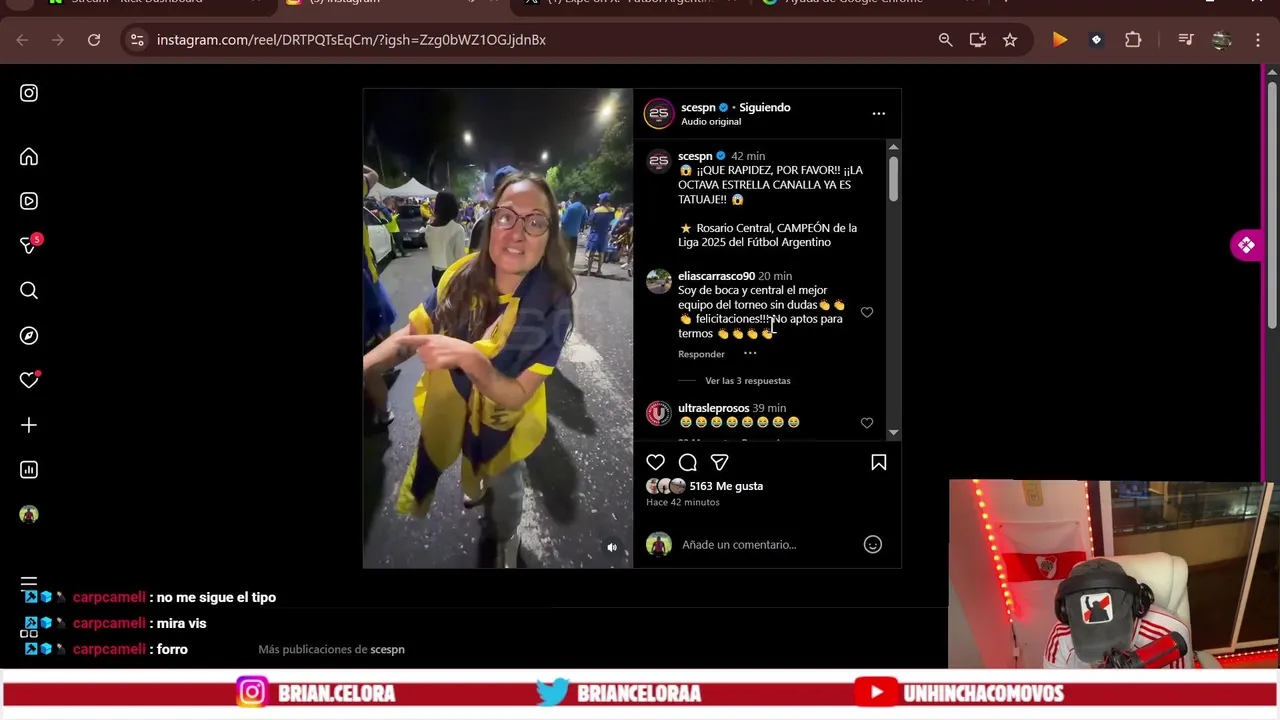Play the reel video

pos(497,328)
